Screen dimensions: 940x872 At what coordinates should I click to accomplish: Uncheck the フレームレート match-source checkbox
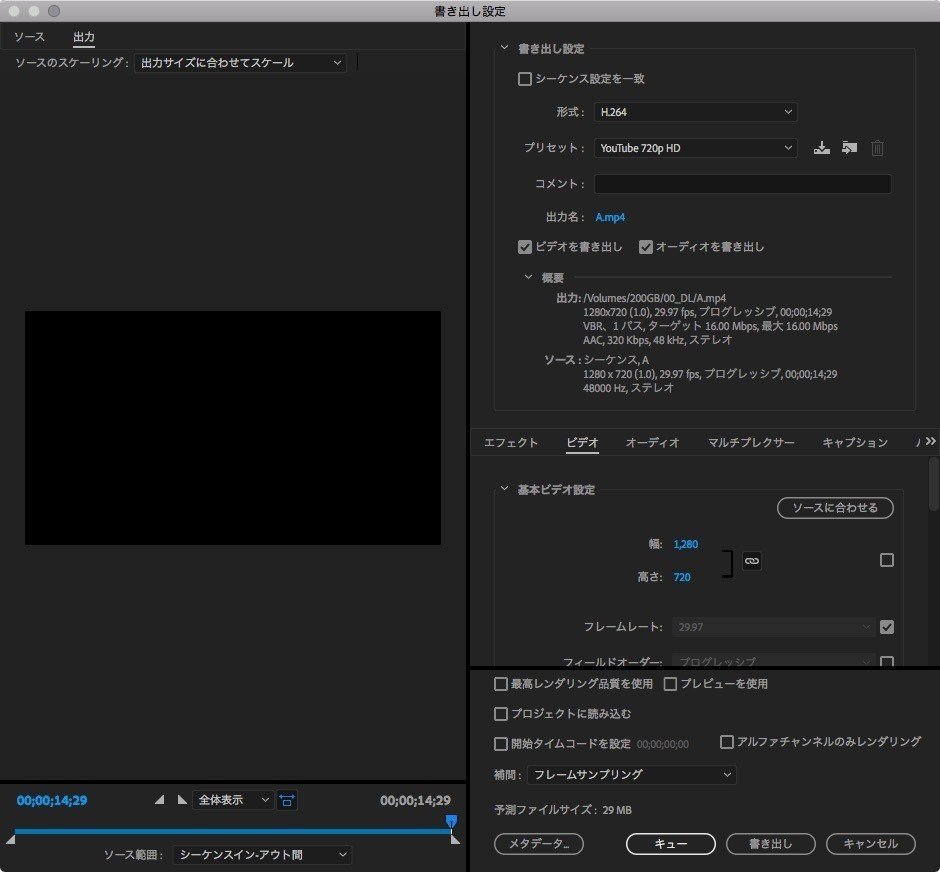coord(887,627)
